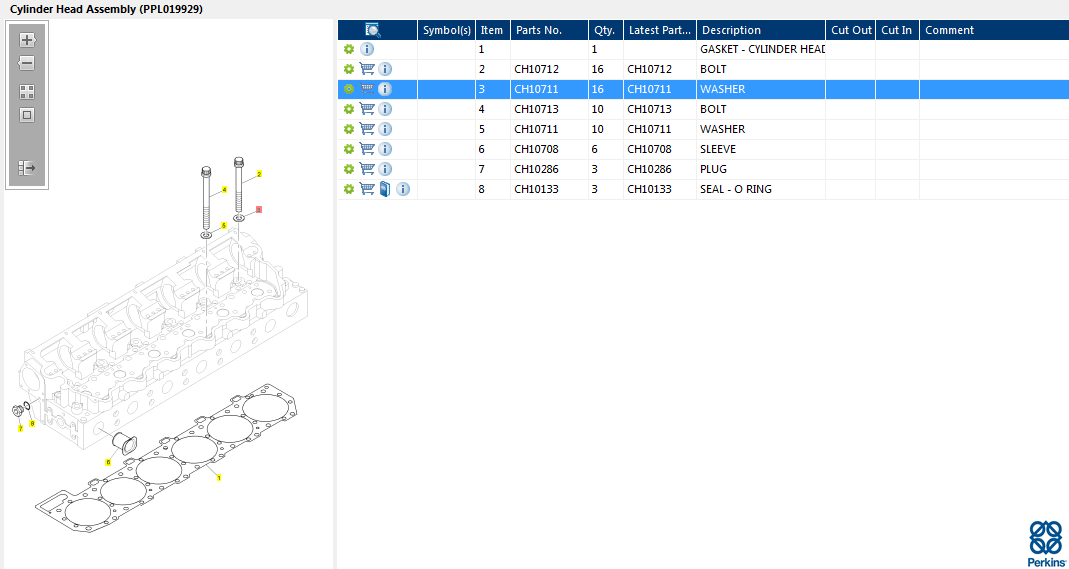Open the parts search magnifier icon in header
This screenshot has height=569, width=1069.
tap(373, 30)
